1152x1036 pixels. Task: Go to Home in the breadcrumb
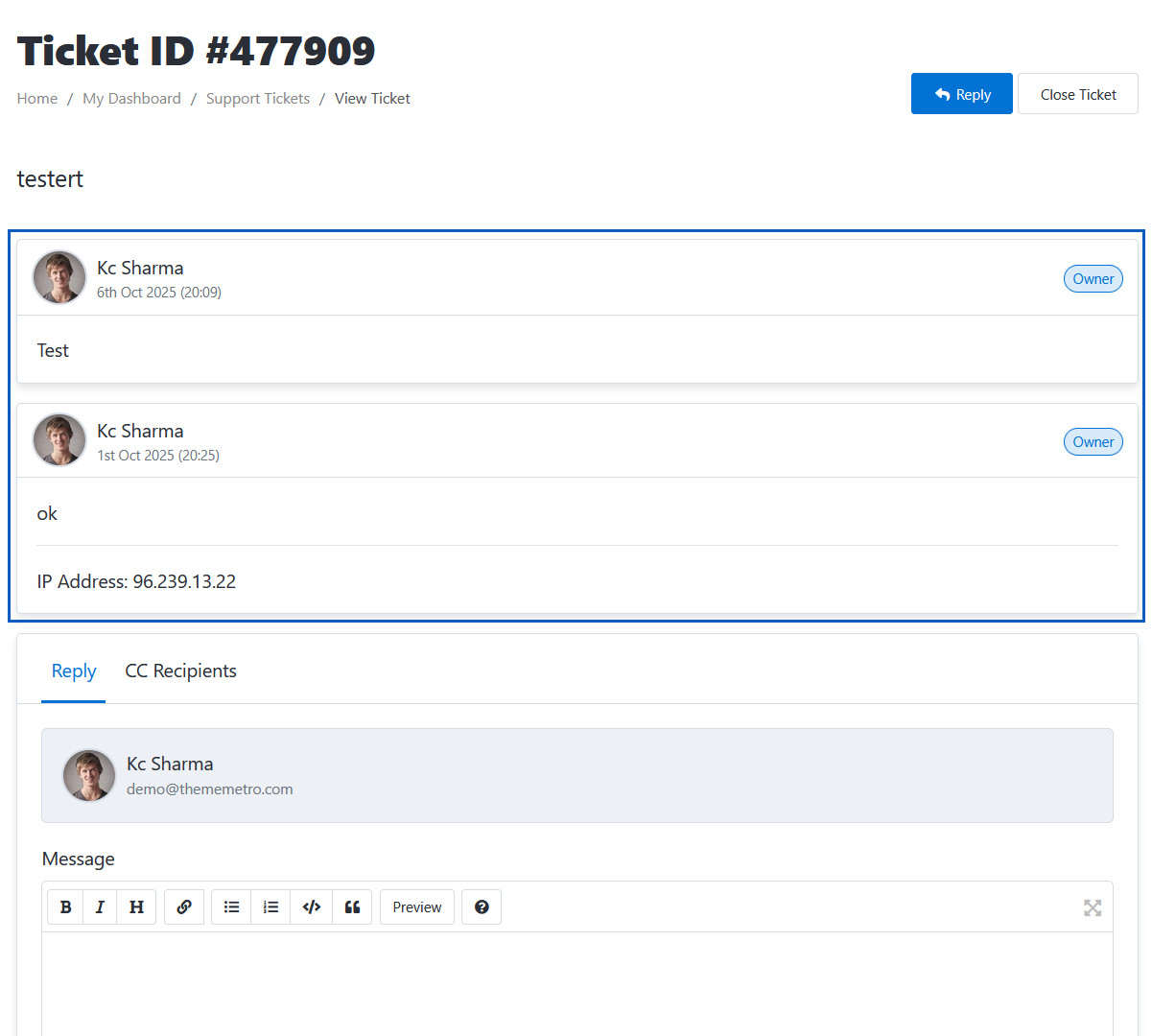[37, 99]
